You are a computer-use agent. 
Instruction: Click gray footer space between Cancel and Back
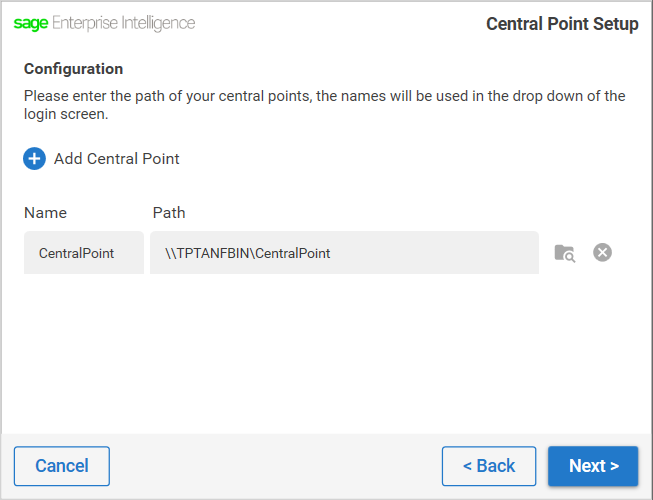coord(276,466)
